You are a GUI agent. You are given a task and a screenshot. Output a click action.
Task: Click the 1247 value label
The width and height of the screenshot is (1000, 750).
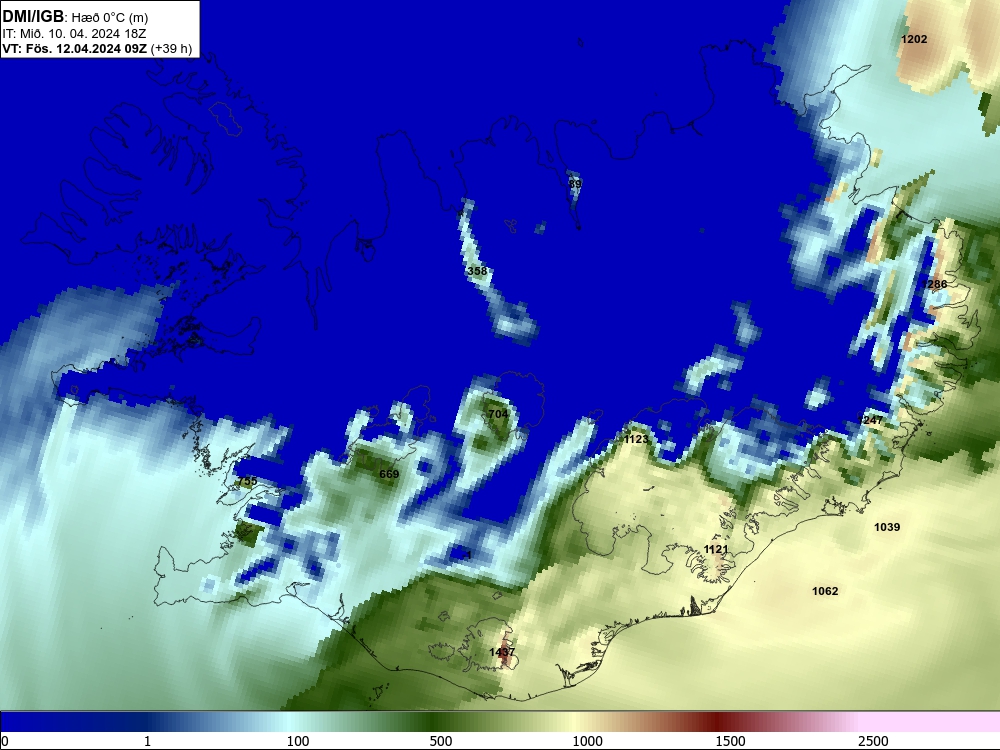point(871,420)
